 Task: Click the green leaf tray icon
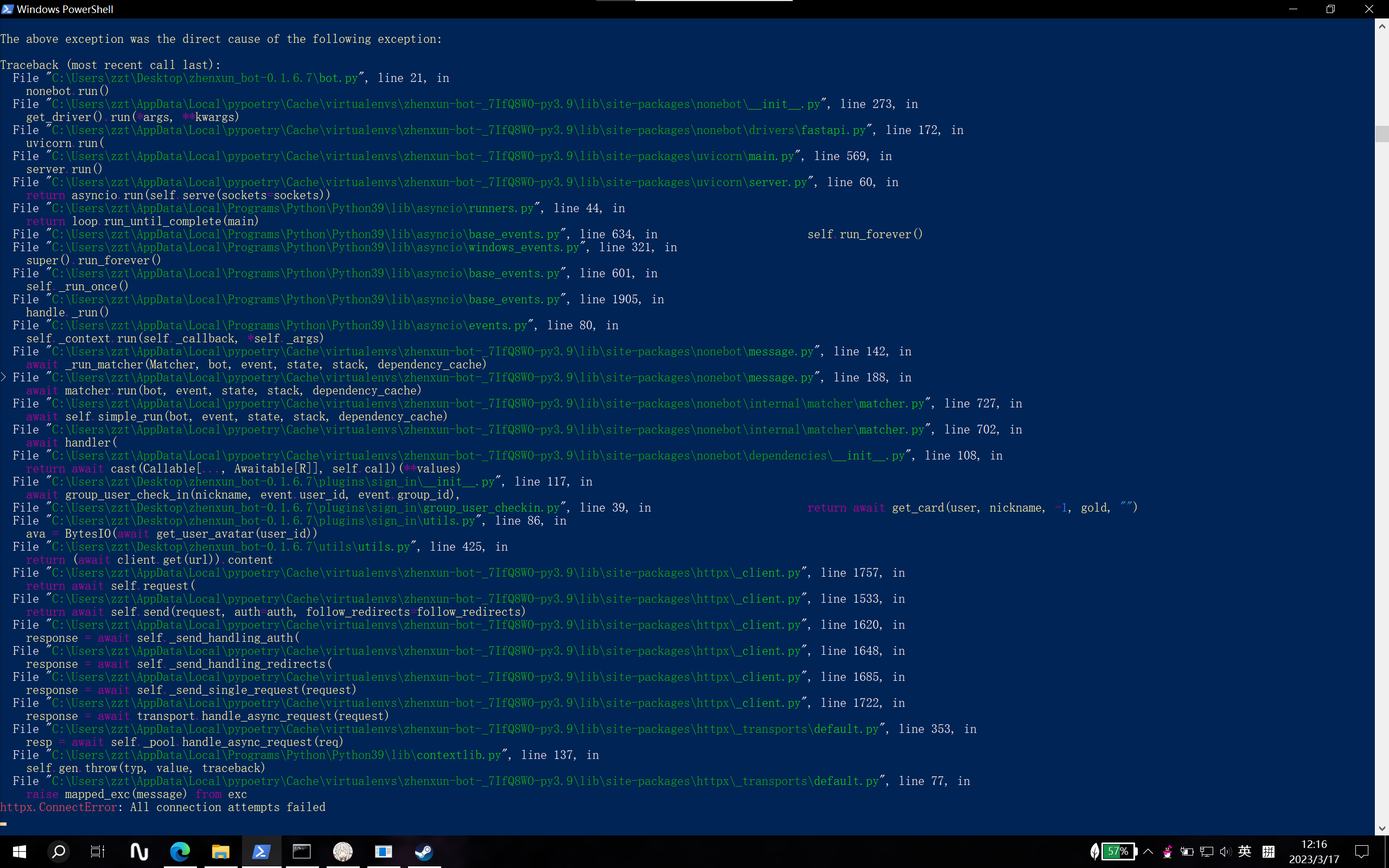point(1094,851)
